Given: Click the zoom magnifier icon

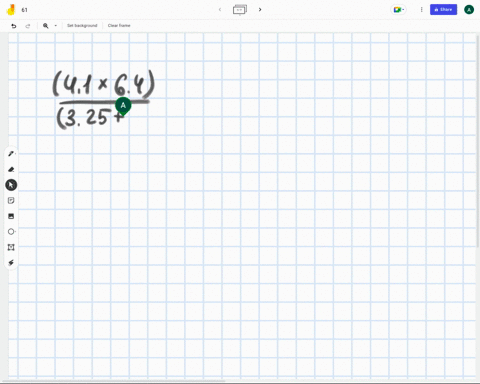Looking at the screenshot, I should pos(46,26).
